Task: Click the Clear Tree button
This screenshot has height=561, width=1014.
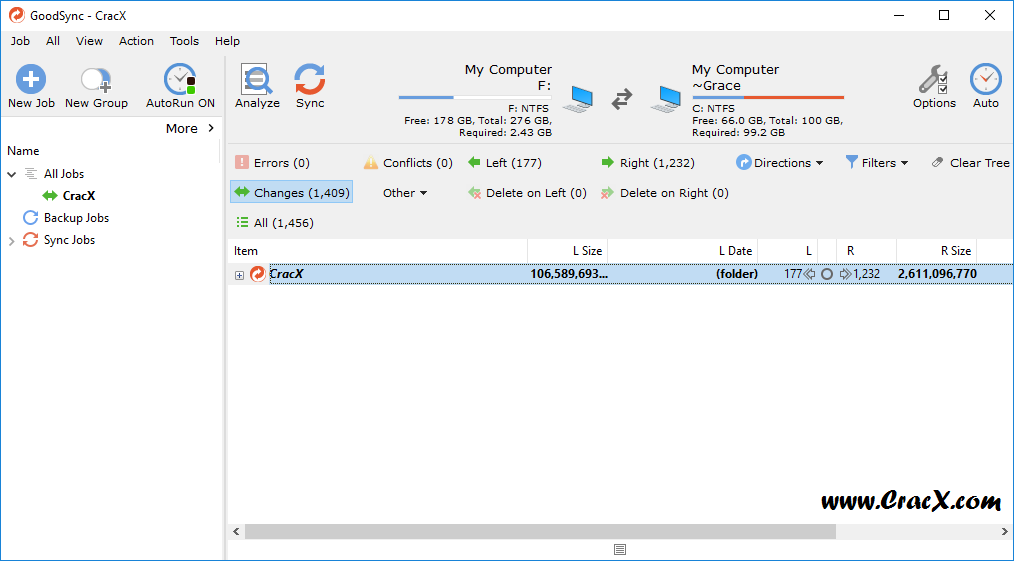Action: (970, 163)
